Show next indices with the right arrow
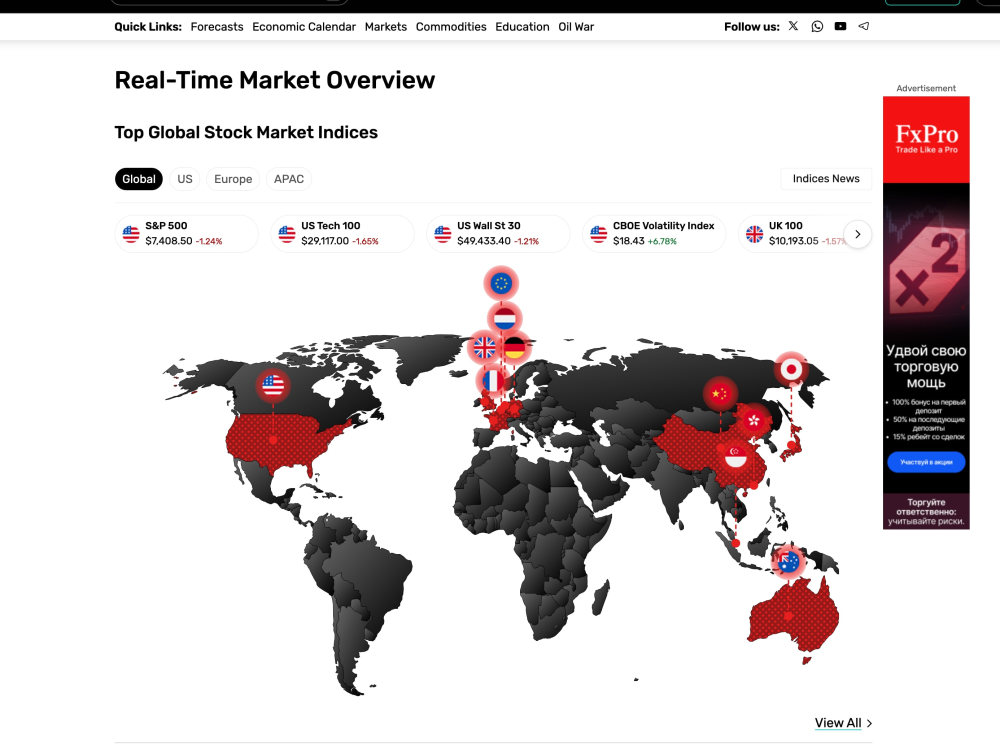The width and height of the screenshot is (1000, 750). click(858, 234)
